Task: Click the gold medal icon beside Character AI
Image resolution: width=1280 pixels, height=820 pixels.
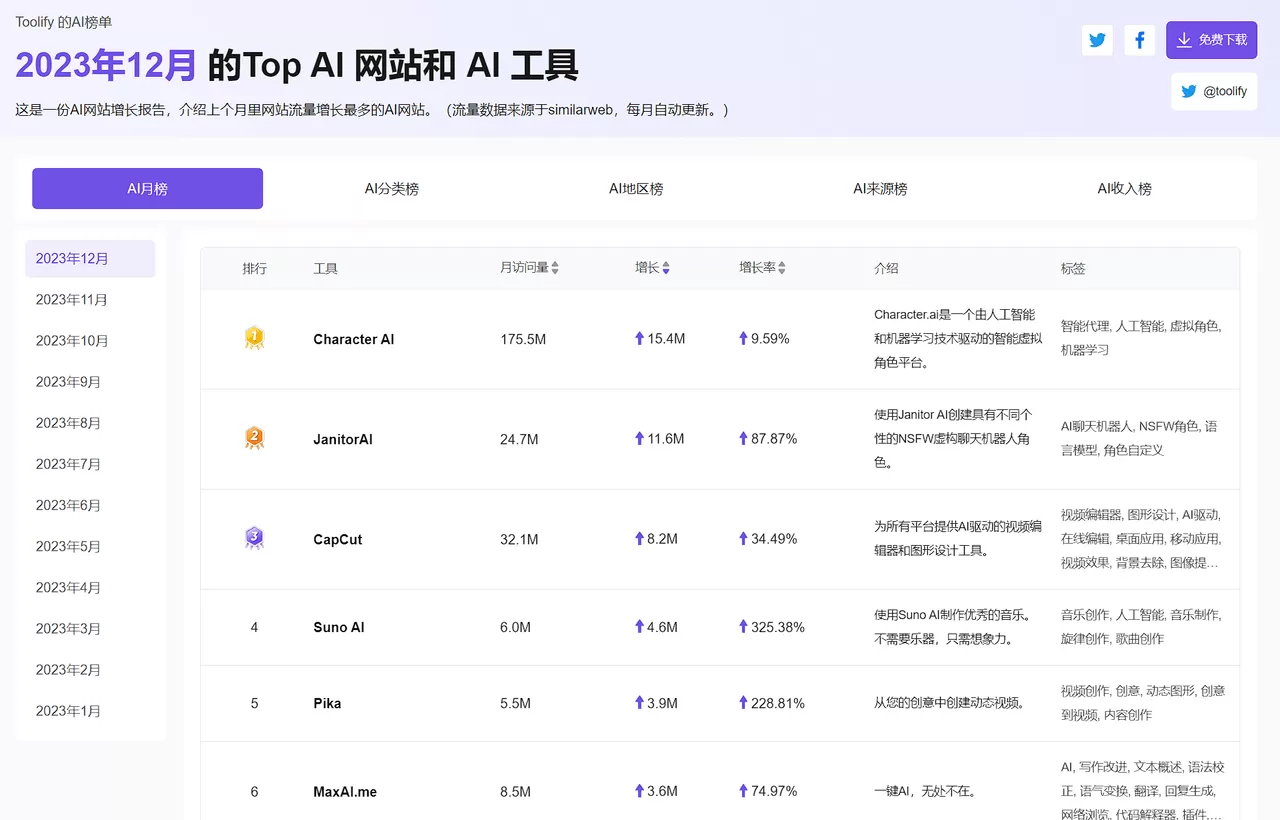Action: [254, 338]
